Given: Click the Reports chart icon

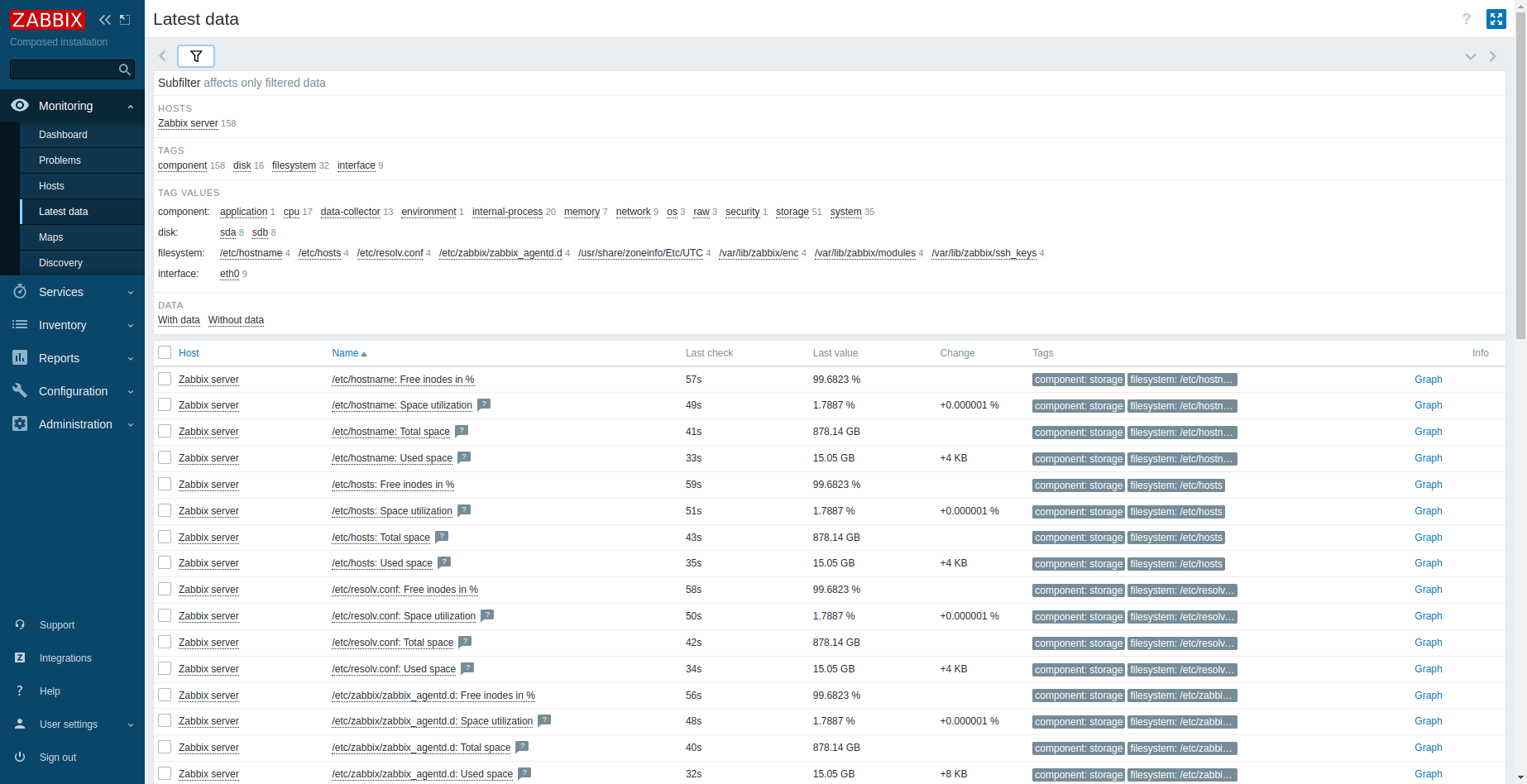Looking at the screenshot, I should coord(20,358).
